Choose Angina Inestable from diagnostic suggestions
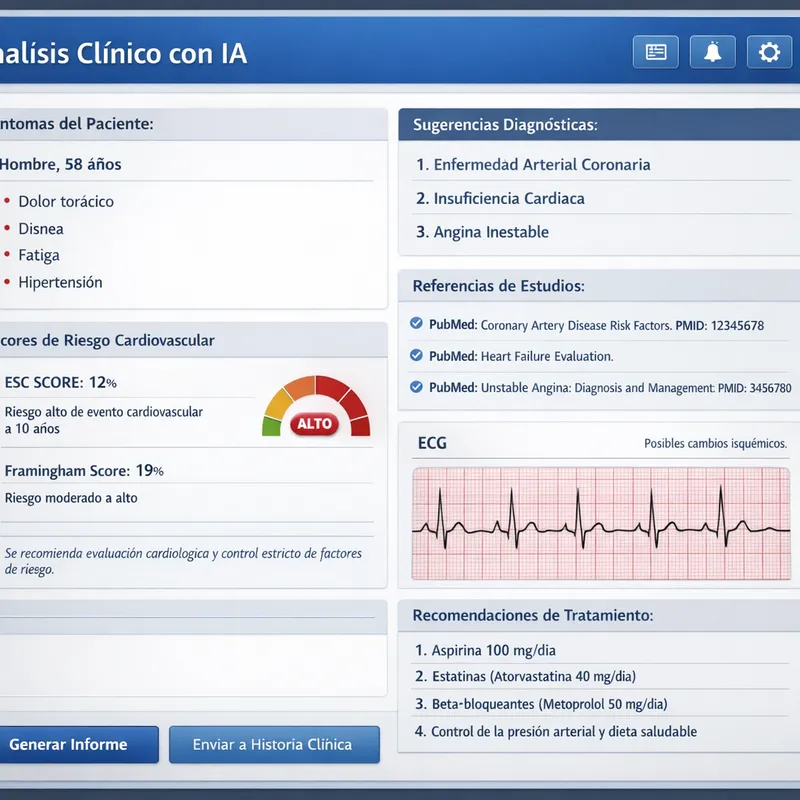This screenshot has width=800, height=800. point(482,232)
